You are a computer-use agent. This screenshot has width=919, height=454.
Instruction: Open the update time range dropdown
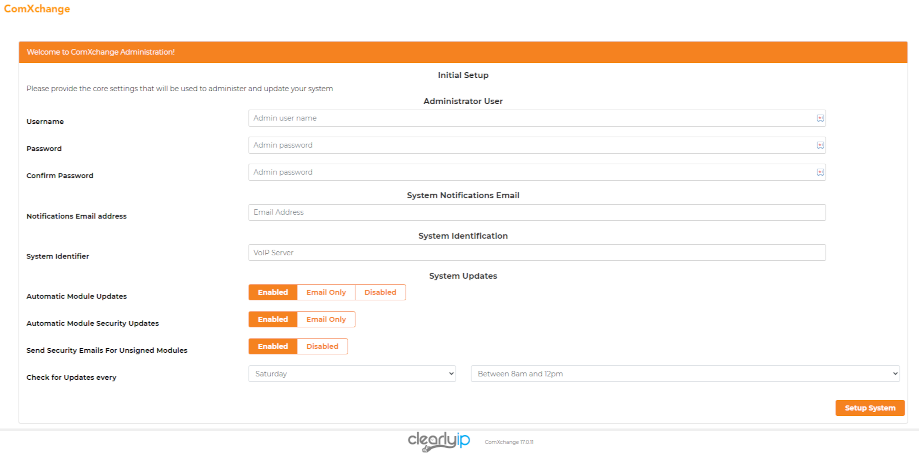[685, 374]
